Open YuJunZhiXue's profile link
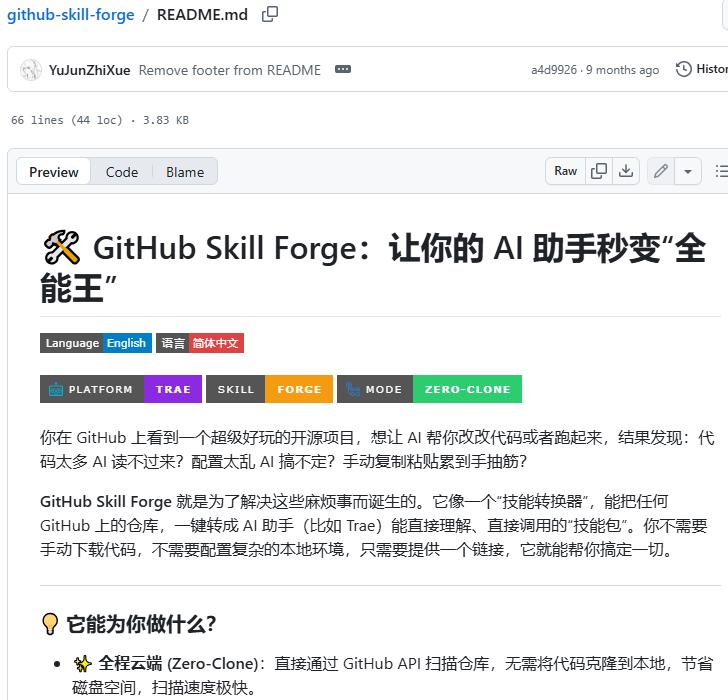The width and height of the screenshot is (728, 700). point(89,70)
